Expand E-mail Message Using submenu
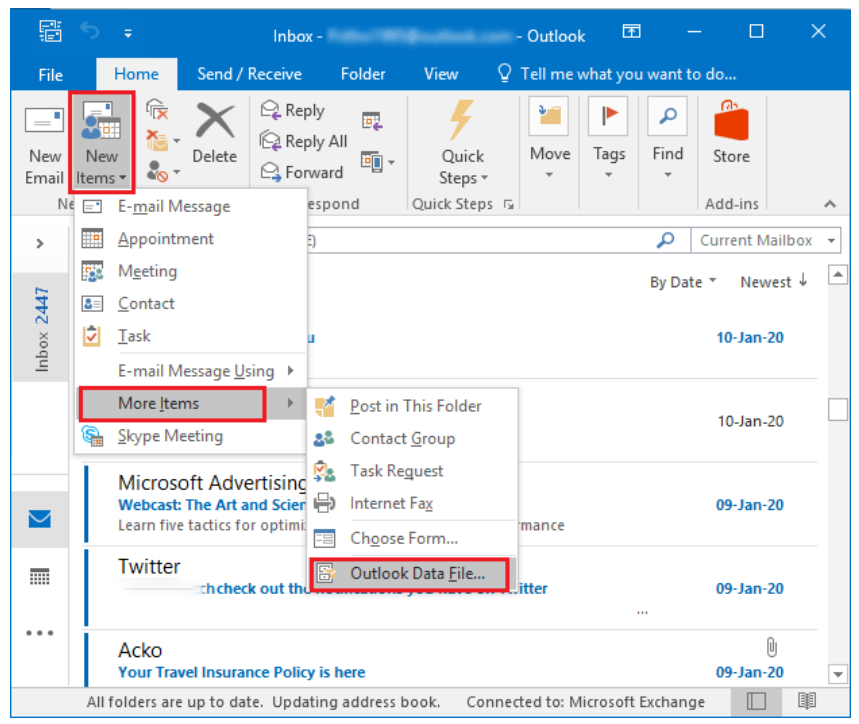859x724 pixels. click(x=191, y=371)
